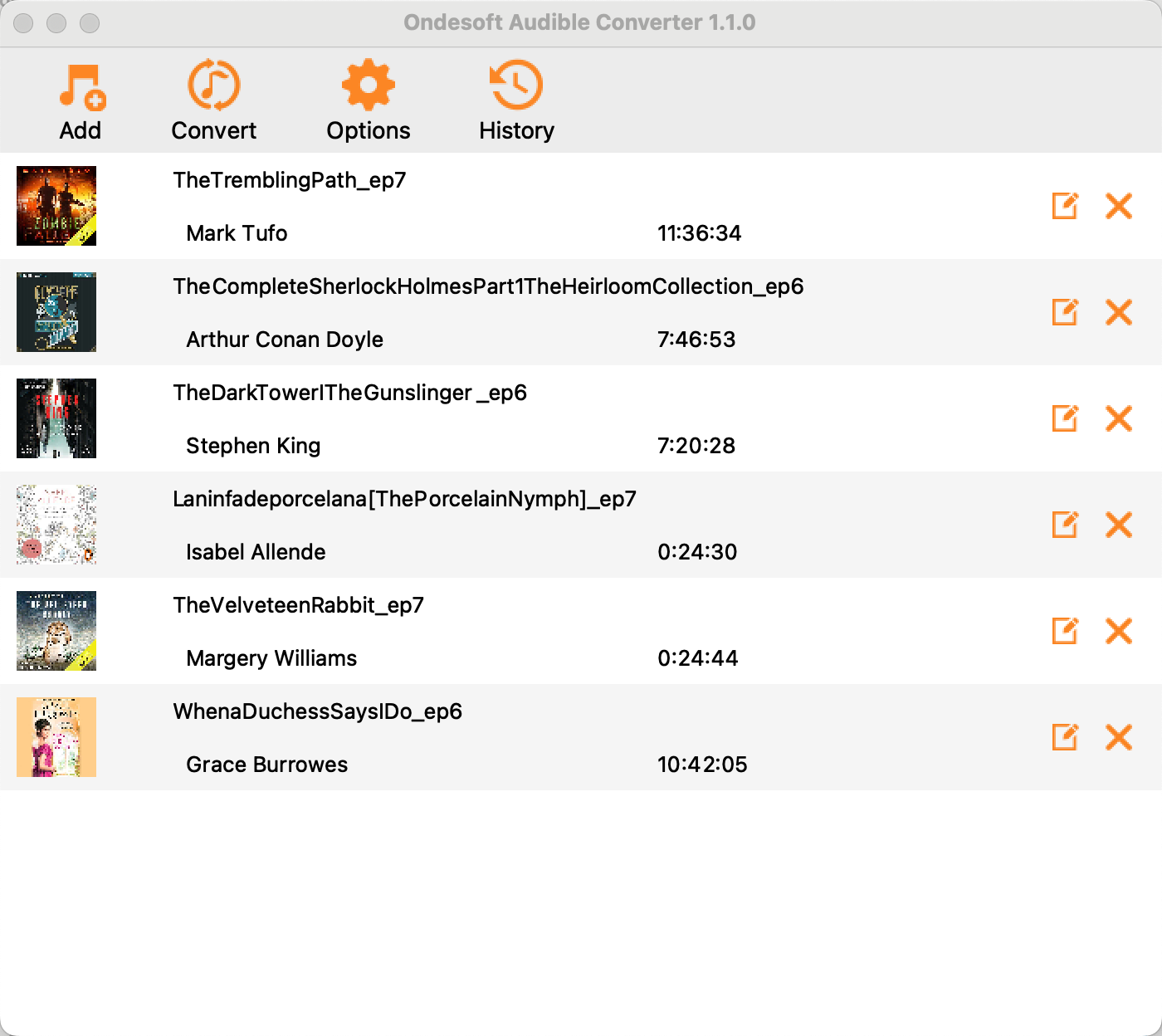
Task: Remove TheTremblingPath_ep7 from the list
Action: (x=1119, y=206)
